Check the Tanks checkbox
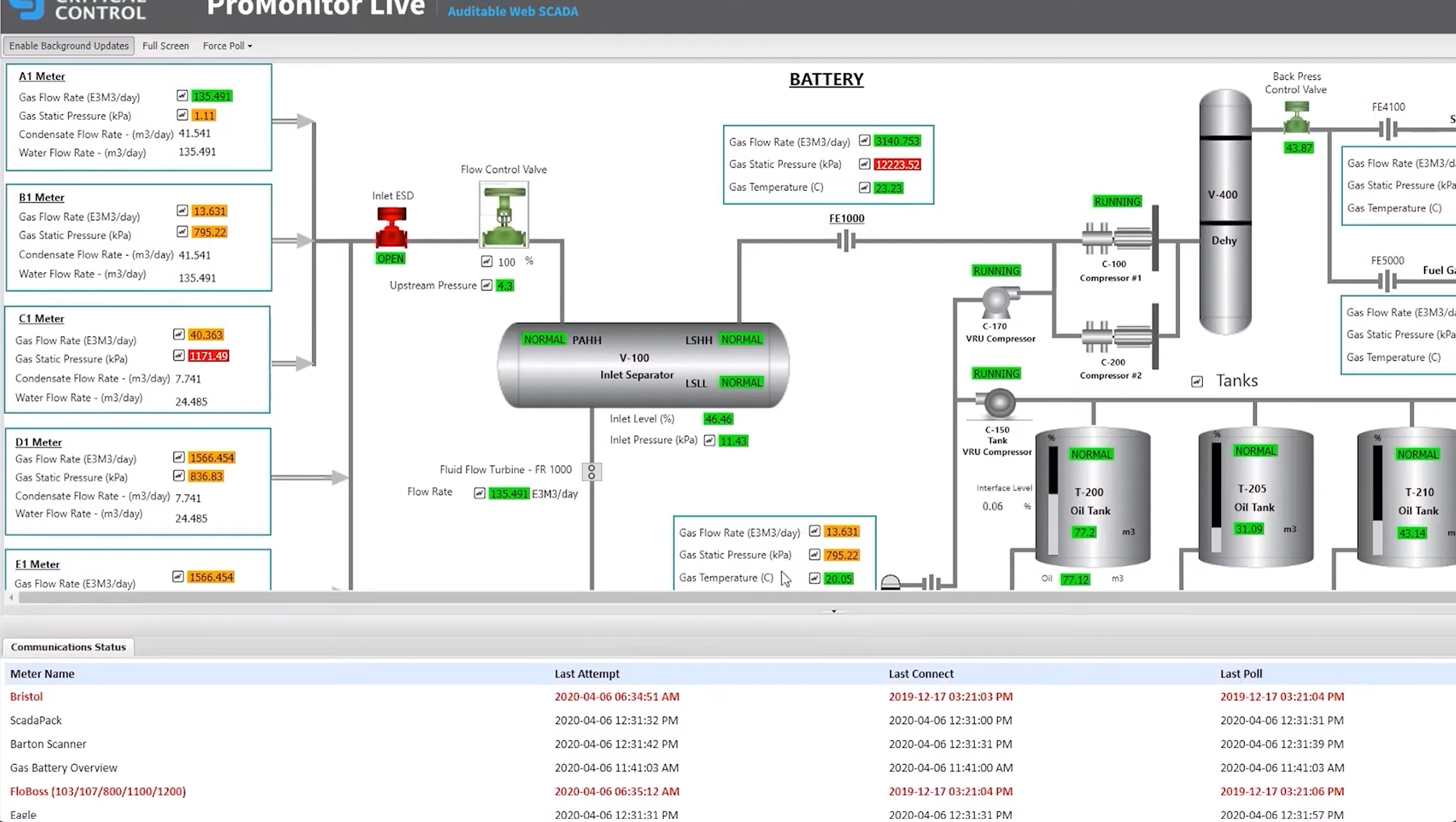The height and width of the screenshot is (822, 1456). pyautogui.click(x=1198, y=381)
